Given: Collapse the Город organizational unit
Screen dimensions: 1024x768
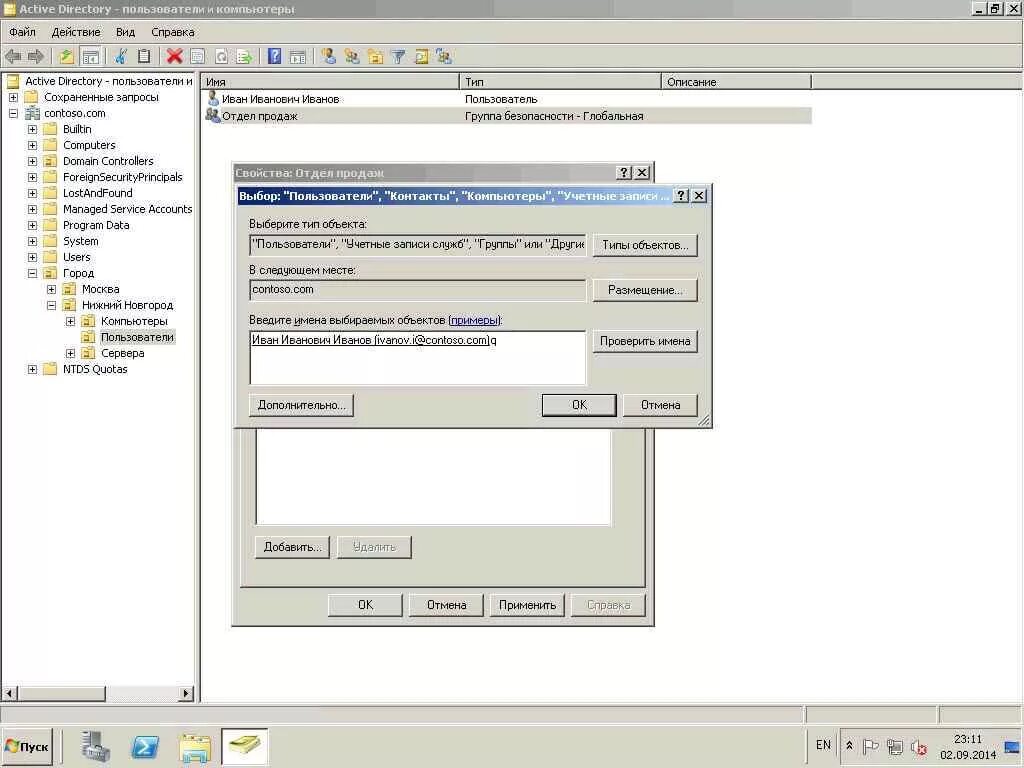Looking at the screenshot, I should click(x=32, y=274).
